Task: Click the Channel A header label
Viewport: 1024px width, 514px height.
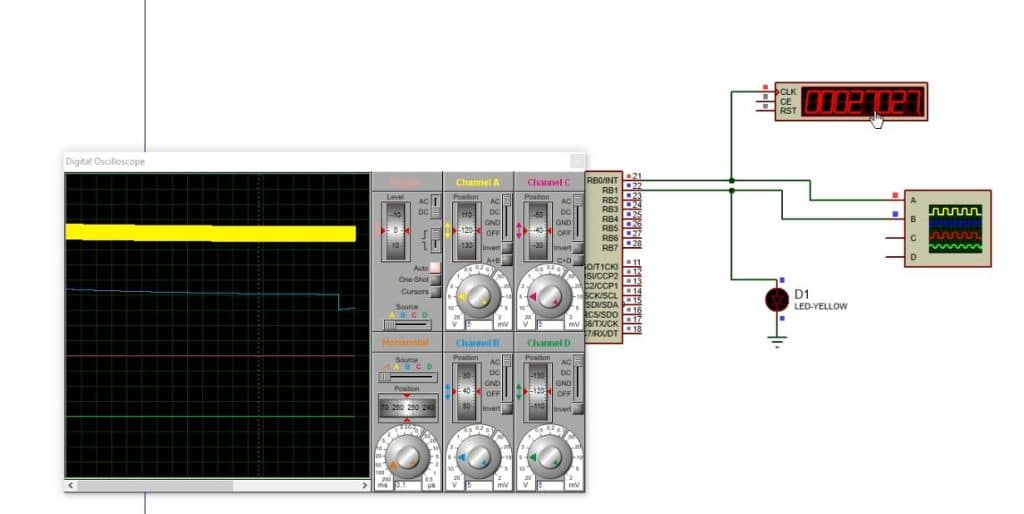Action: pos(478,182)
